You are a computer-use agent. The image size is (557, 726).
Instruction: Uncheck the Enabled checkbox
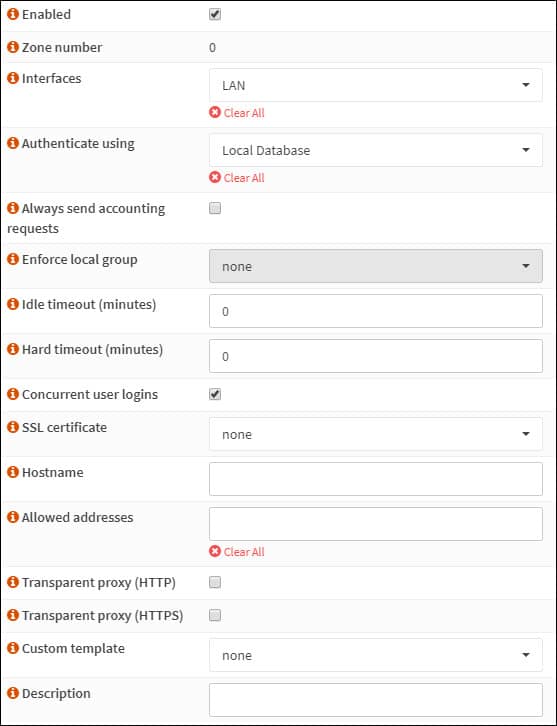[215, 14]
